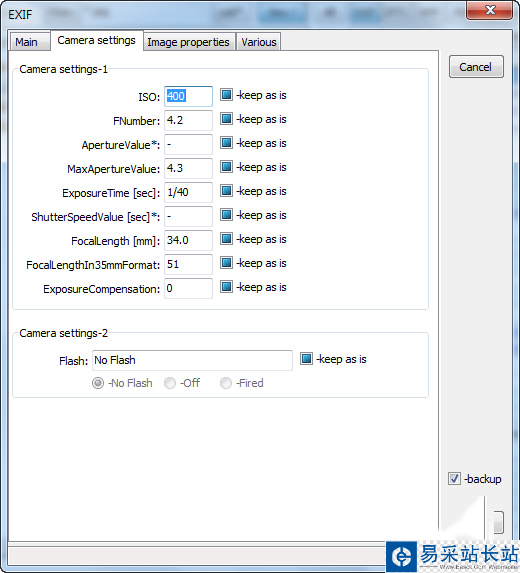The image size is (520, 573).
Task: Open the Image properties tab
Action: (189, 42)
